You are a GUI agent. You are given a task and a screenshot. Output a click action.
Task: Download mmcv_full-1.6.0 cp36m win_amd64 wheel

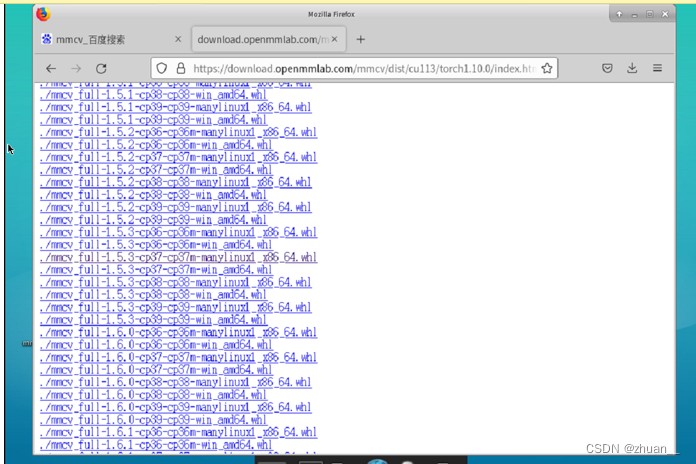pyautogui.click(x=156, y=345)
